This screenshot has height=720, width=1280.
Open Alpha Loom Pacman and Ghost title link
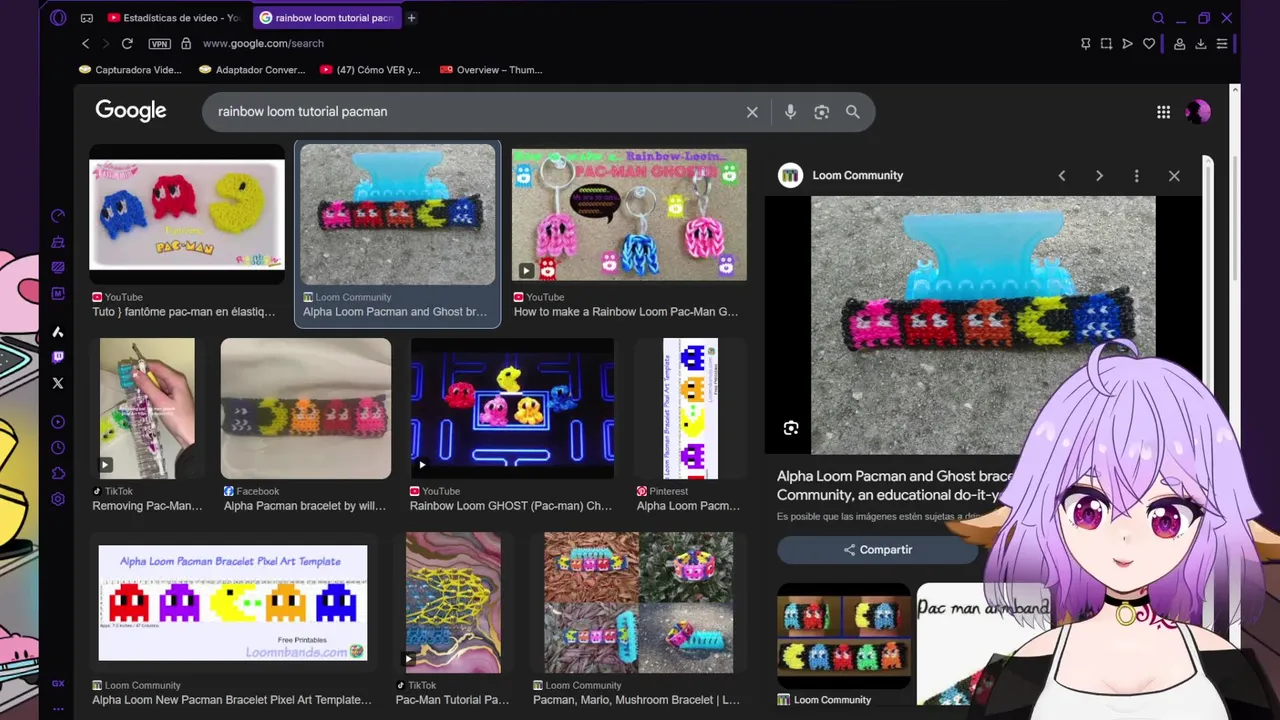(x=895, y=486)
